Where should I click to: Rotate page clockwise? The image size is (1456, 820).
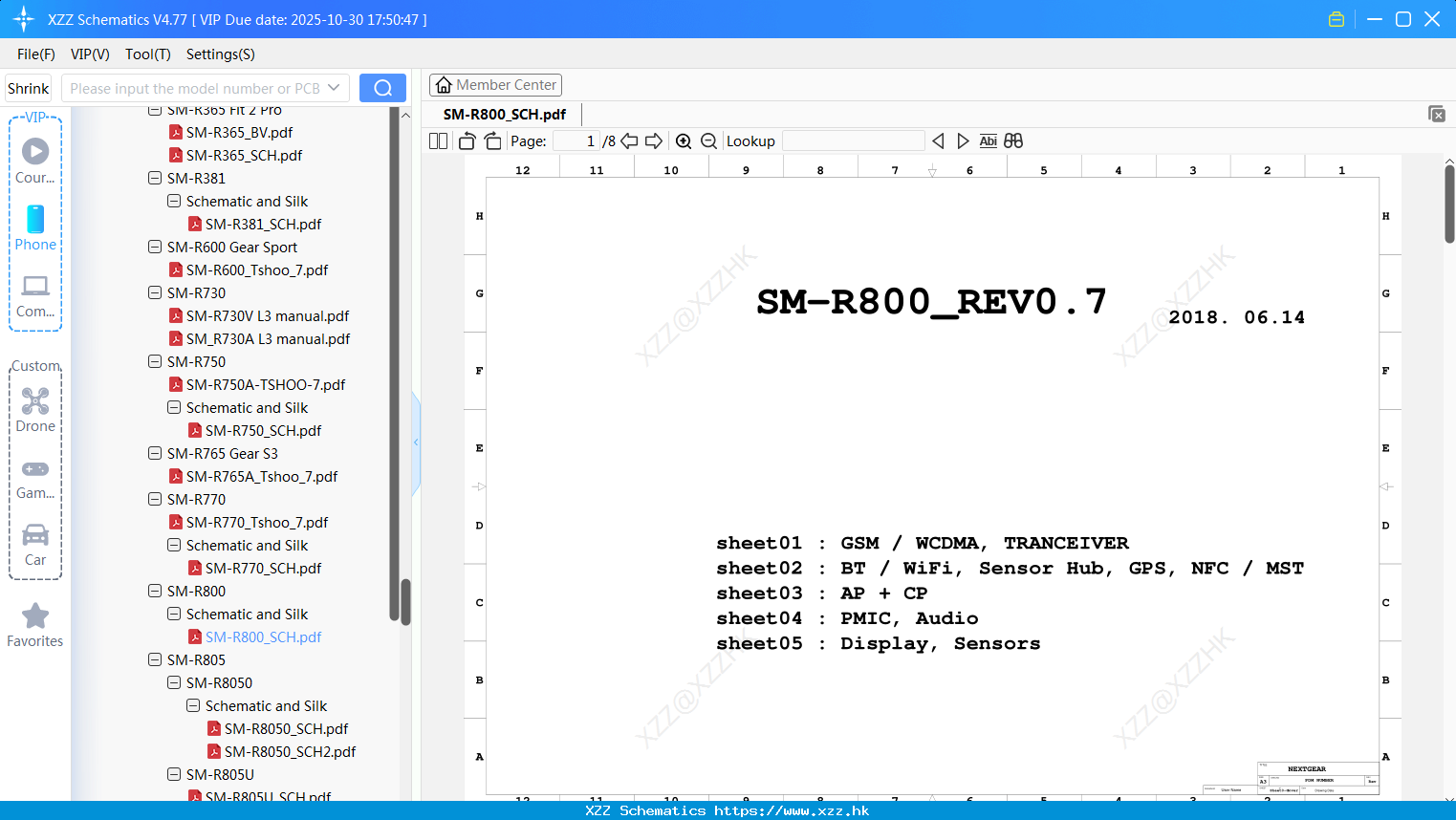tap(492, 140)
